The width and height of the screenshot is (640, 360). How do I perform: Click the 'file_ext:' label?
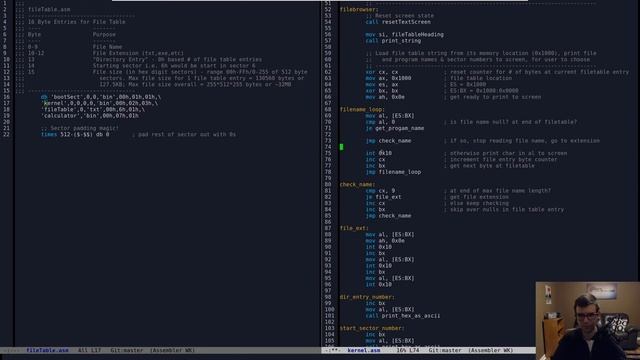tap(354, 228)
